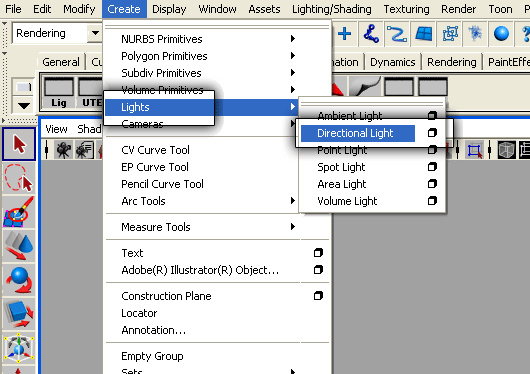Open the Rendering menu set dropdown
This screenshot has width=530, height=374.
[x=95, y=33]
